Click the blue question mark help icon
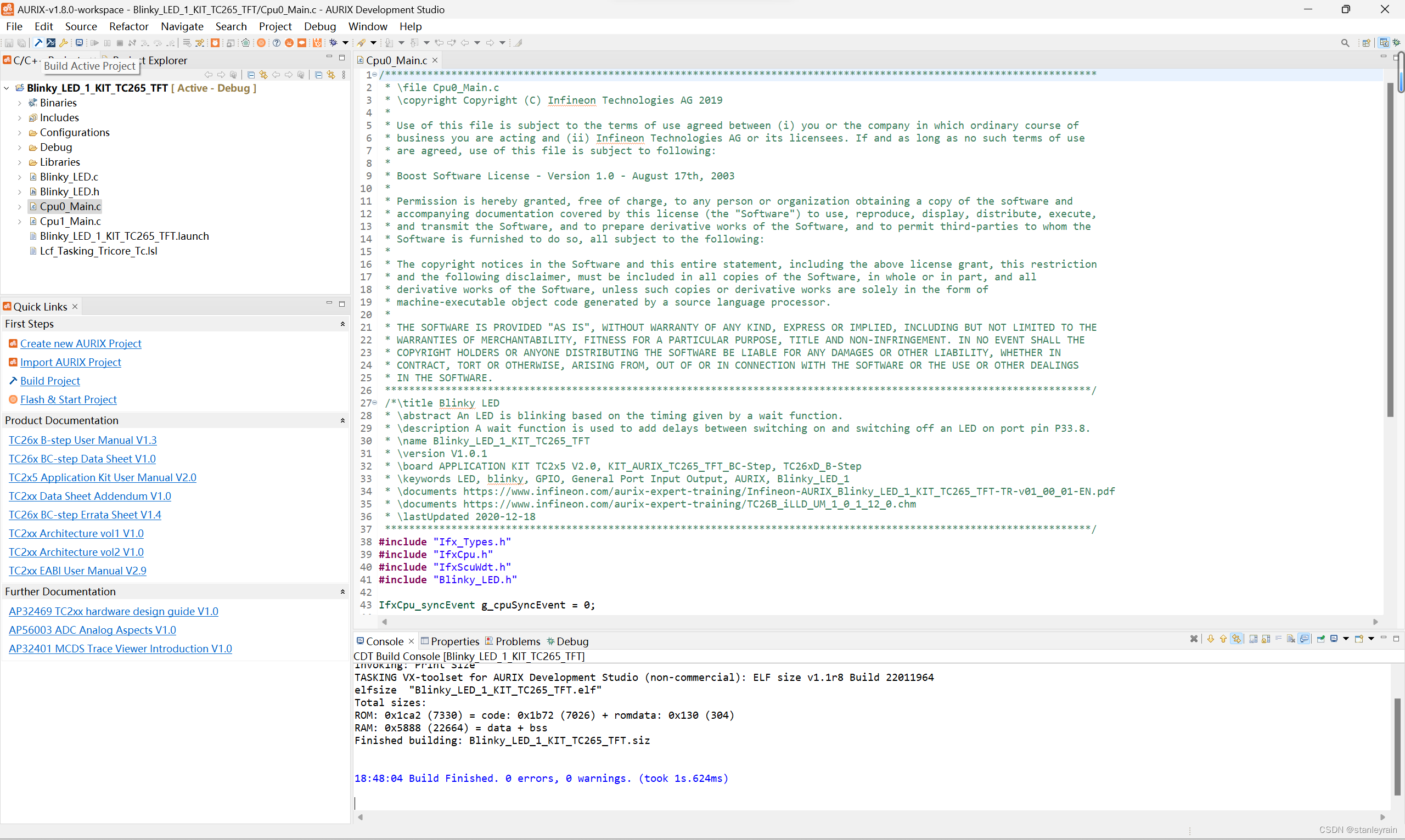The image size is (1405, 840). (x=277, y=43)
